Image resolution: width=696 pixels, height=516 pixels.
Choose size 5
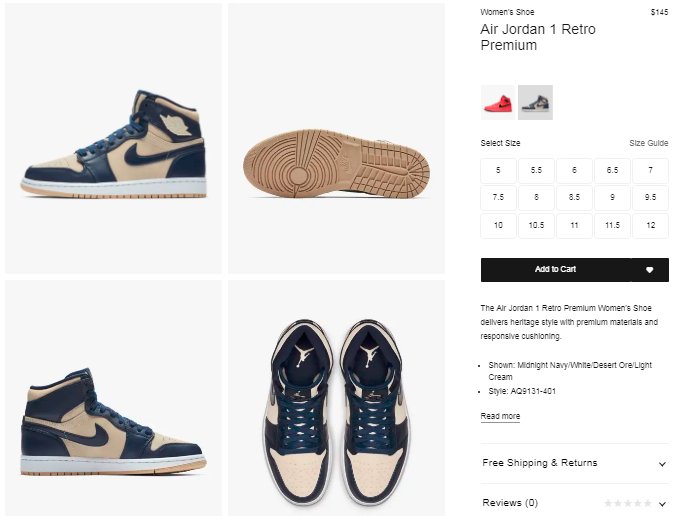point(498,171)
